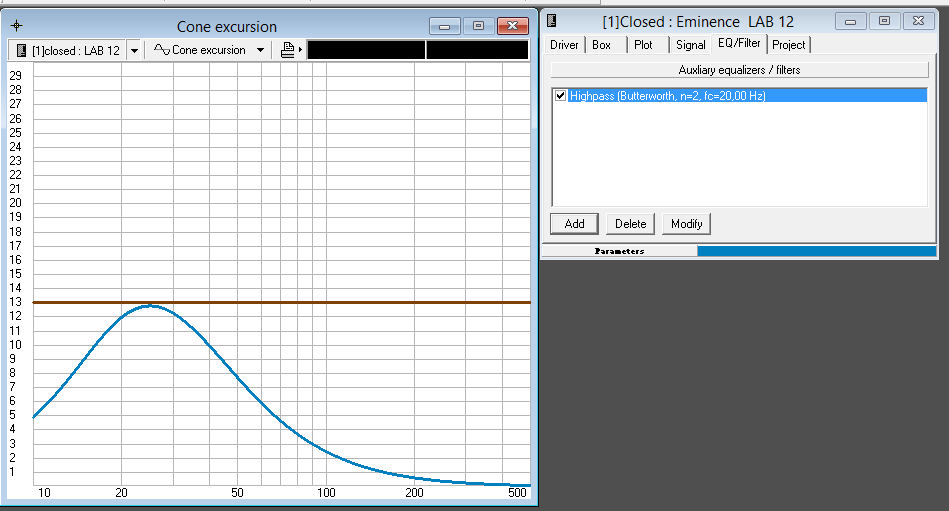Go to the Signal tab
Image resolution: width=949 pixels, height=511 pixels.
point(690,45)
